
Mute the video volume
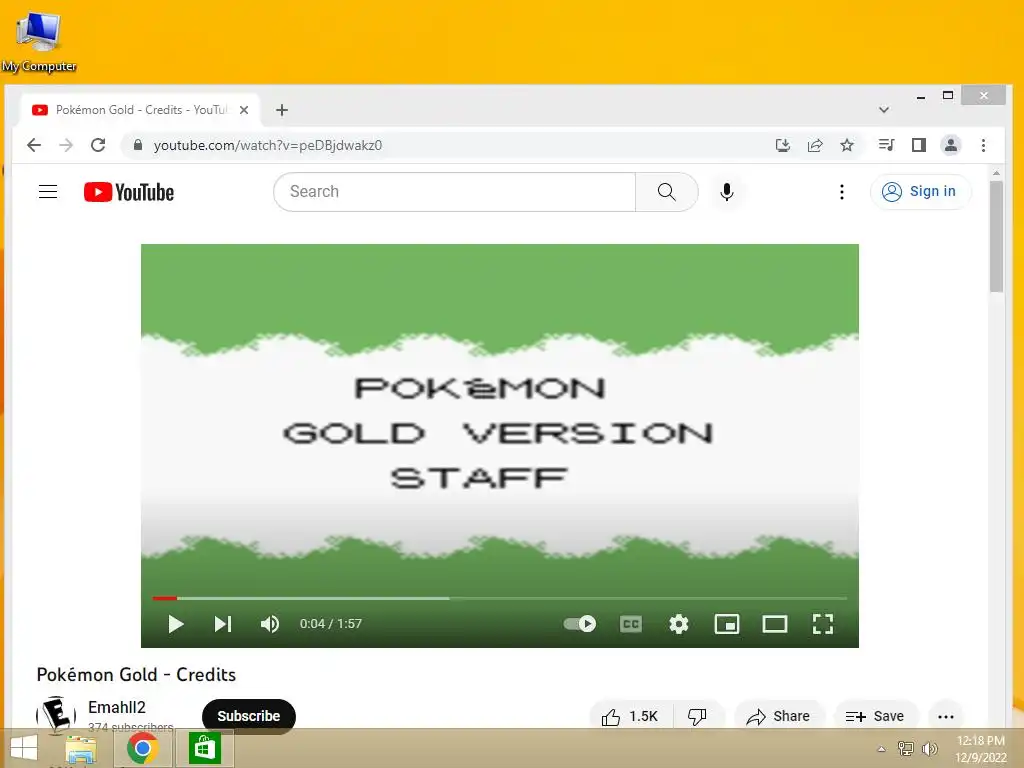[x=270, y=624]
